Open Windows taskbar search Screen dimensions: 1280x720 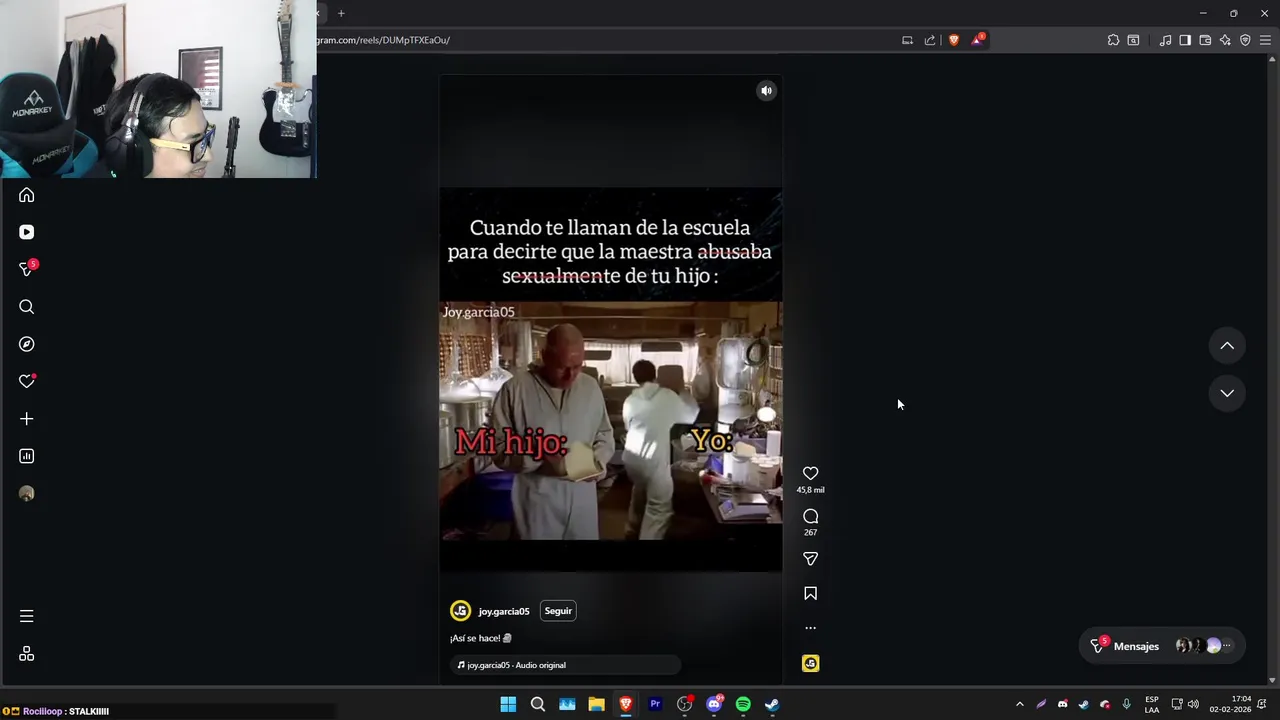[538, 704]
